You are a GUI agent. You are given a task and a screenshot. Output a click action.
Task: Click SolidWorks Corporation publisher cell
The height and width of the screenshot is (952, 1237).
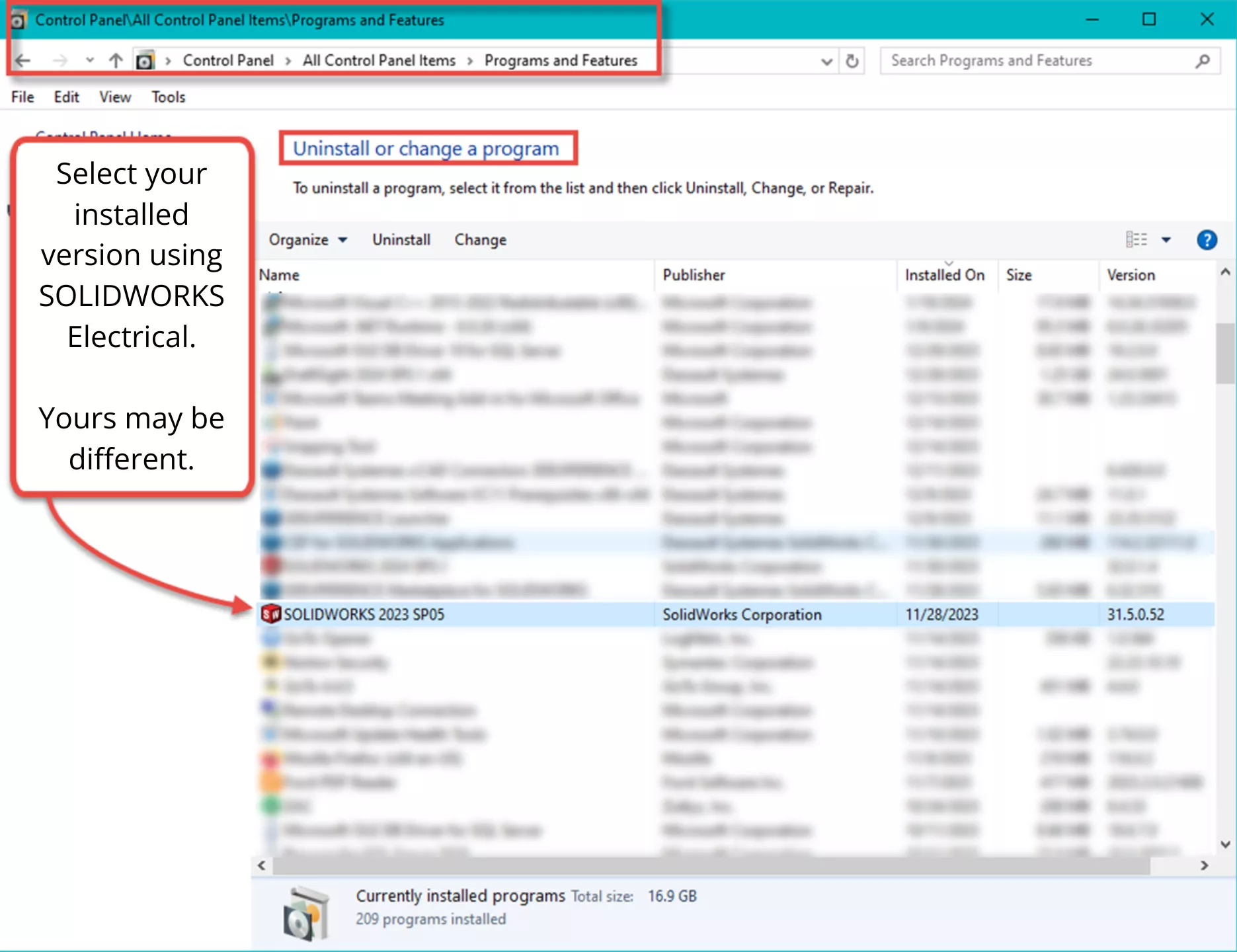tap(742, 615)
